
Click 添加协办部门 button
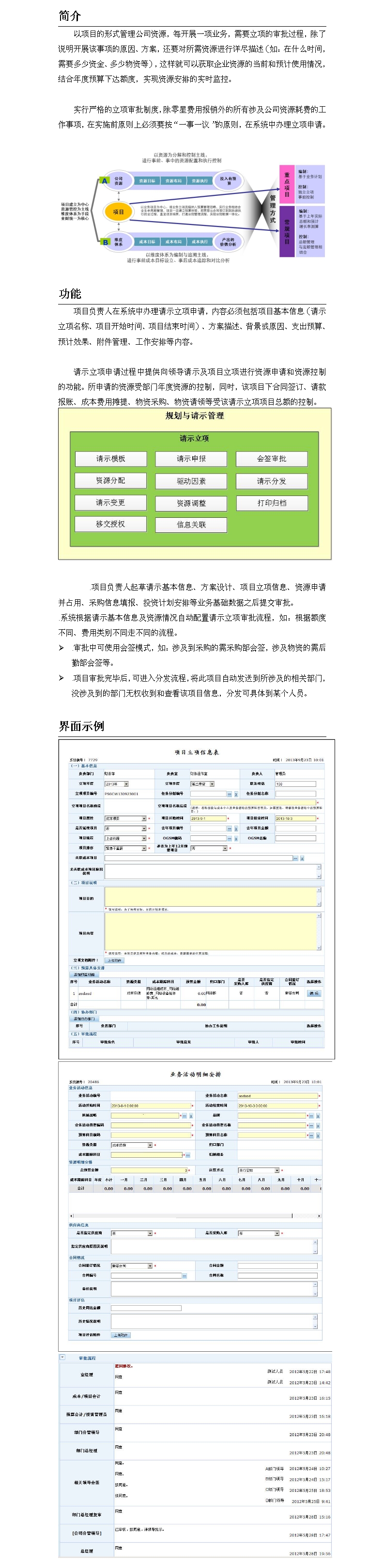[x=84, y=1019]
